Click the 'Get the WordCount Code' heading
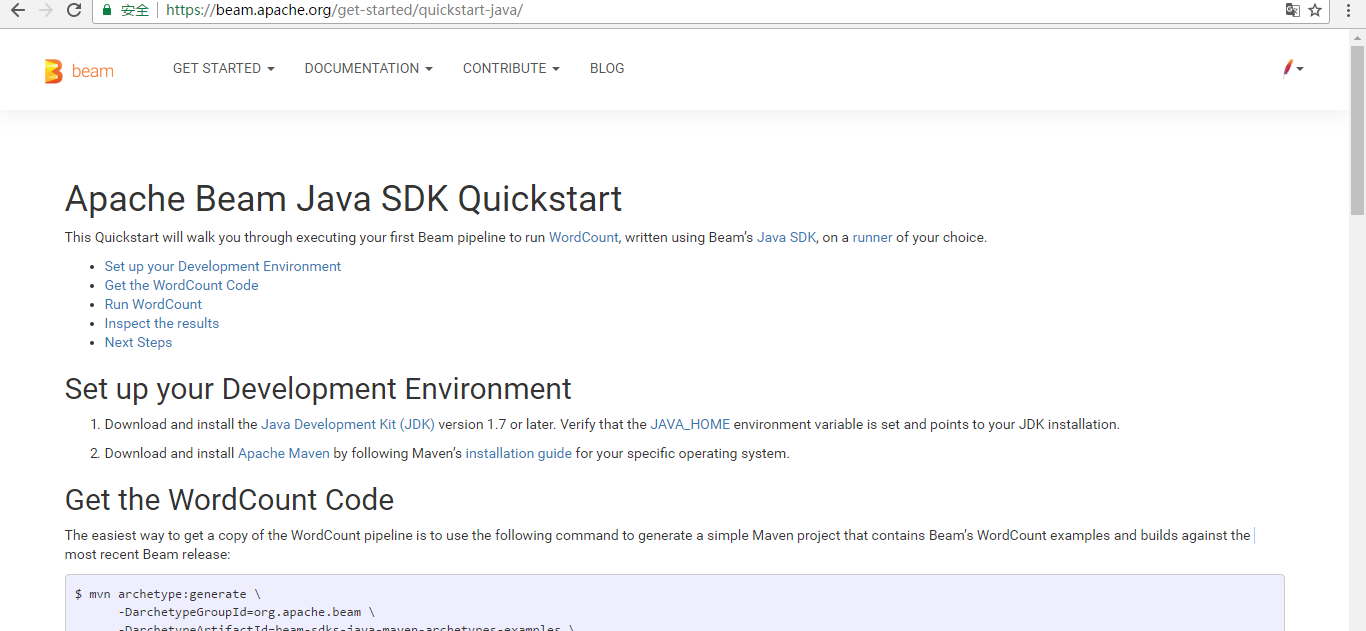 [x=230, y=499]
